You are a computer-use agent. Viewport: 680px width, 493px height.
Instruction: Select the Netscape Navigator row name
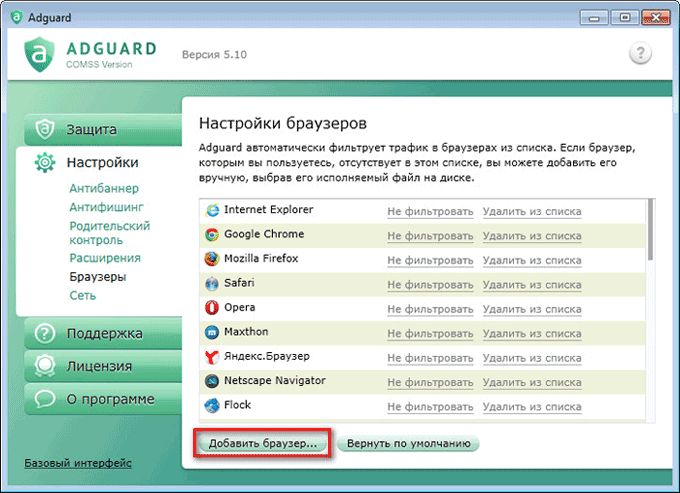[275, 381]
